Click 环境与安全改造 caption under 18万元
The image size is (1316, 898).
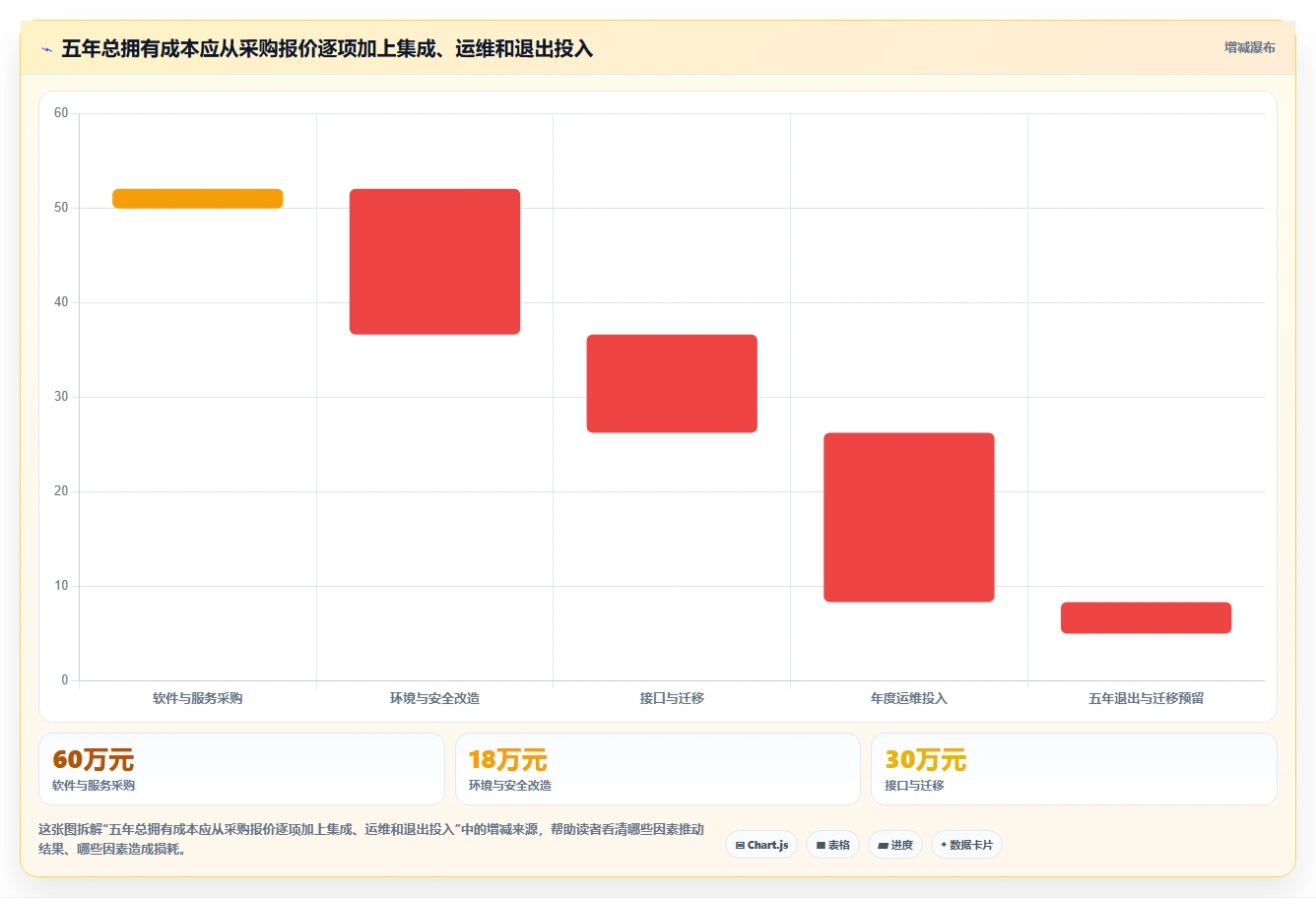point(510,786)
